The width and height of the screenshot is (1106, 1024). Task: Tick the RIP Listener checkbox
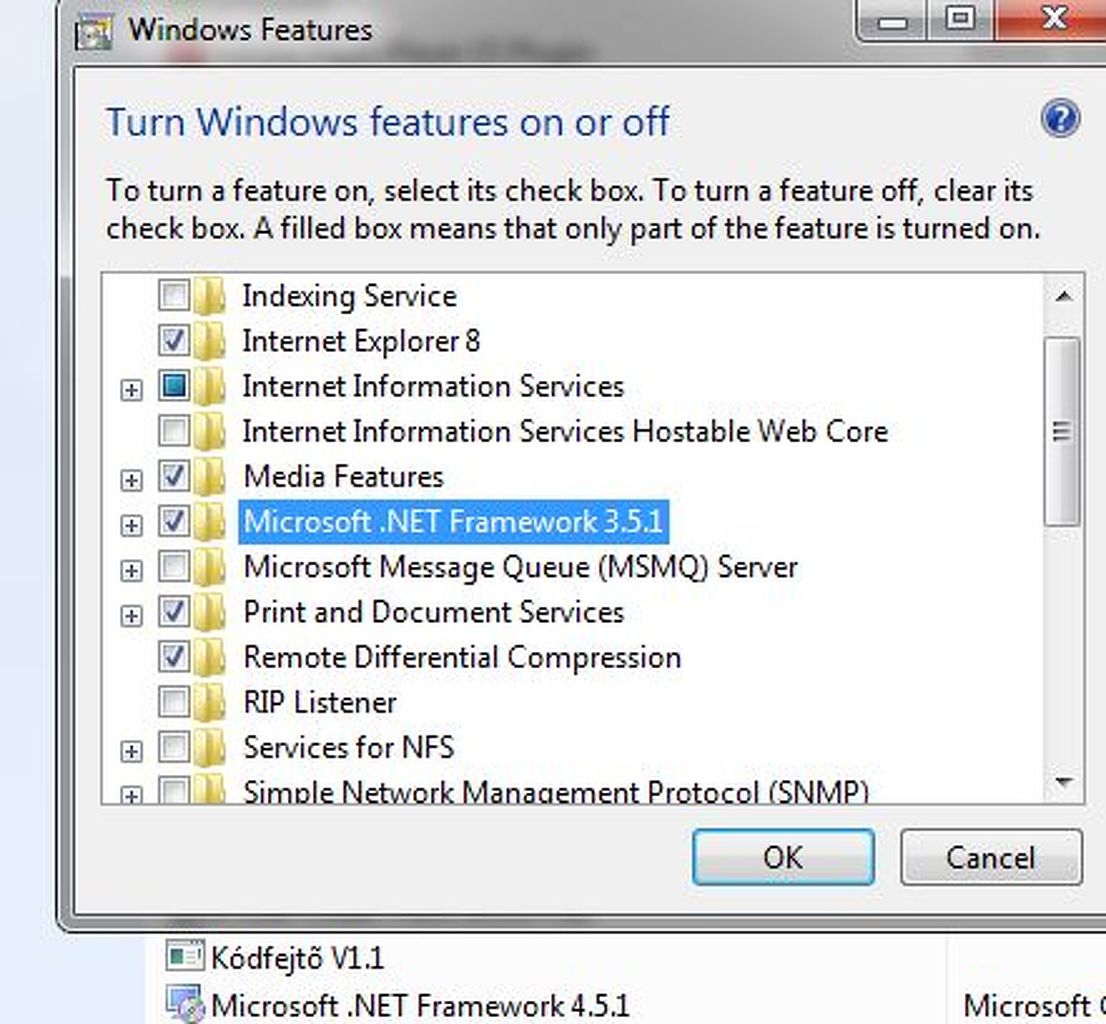click(x=174, y=702)
